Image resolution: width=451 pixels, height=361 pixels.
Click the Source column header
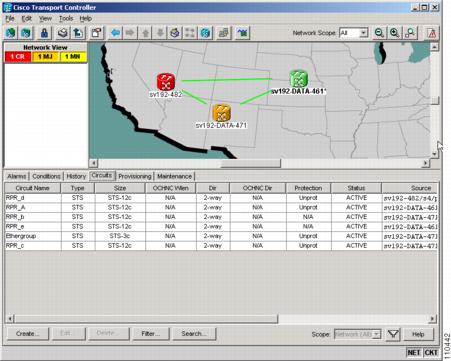click(x=409, y=188)
